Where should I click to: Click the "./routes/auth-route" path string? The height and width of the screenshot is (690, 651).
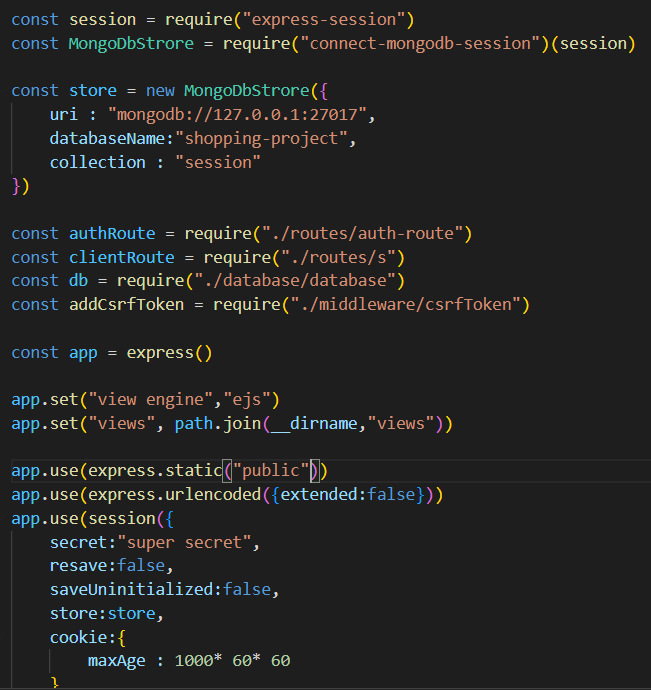pos(362,233)
